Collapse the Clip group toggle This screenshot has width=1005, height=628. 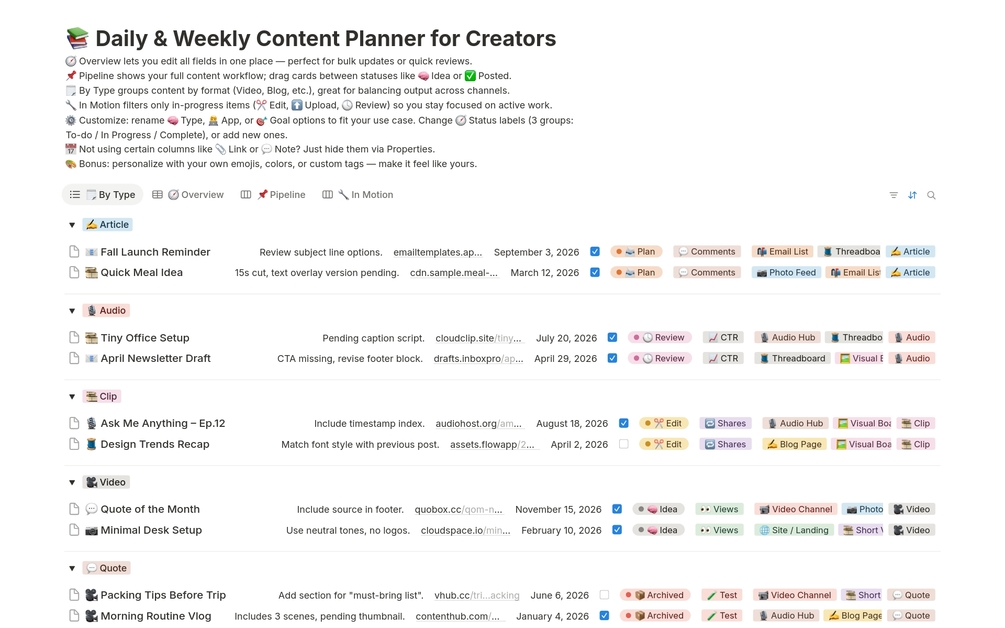72,397
